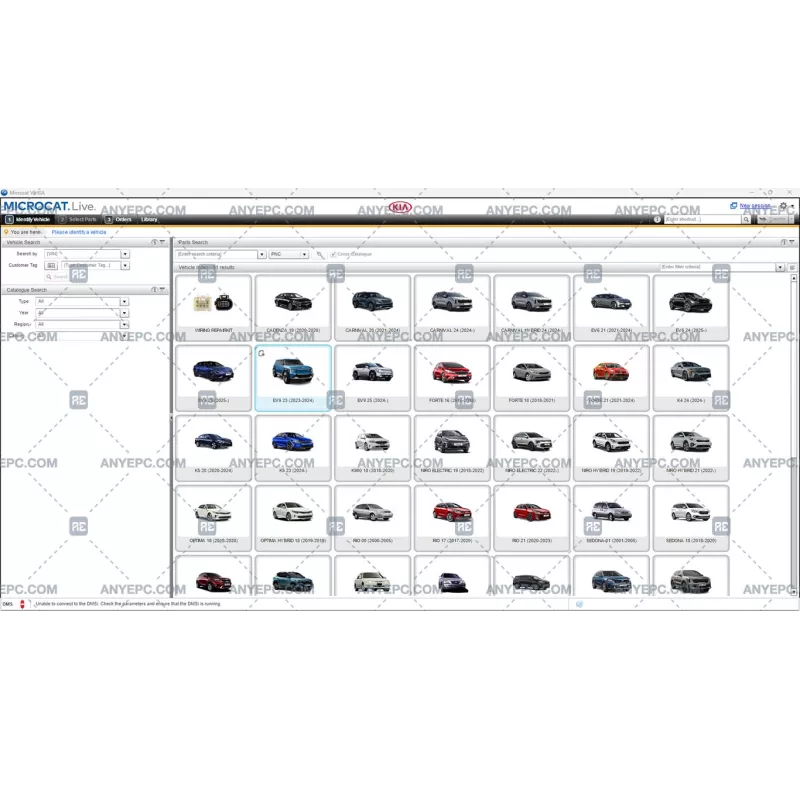
Task: Open the settings gear menu
Action: point(783,206)
